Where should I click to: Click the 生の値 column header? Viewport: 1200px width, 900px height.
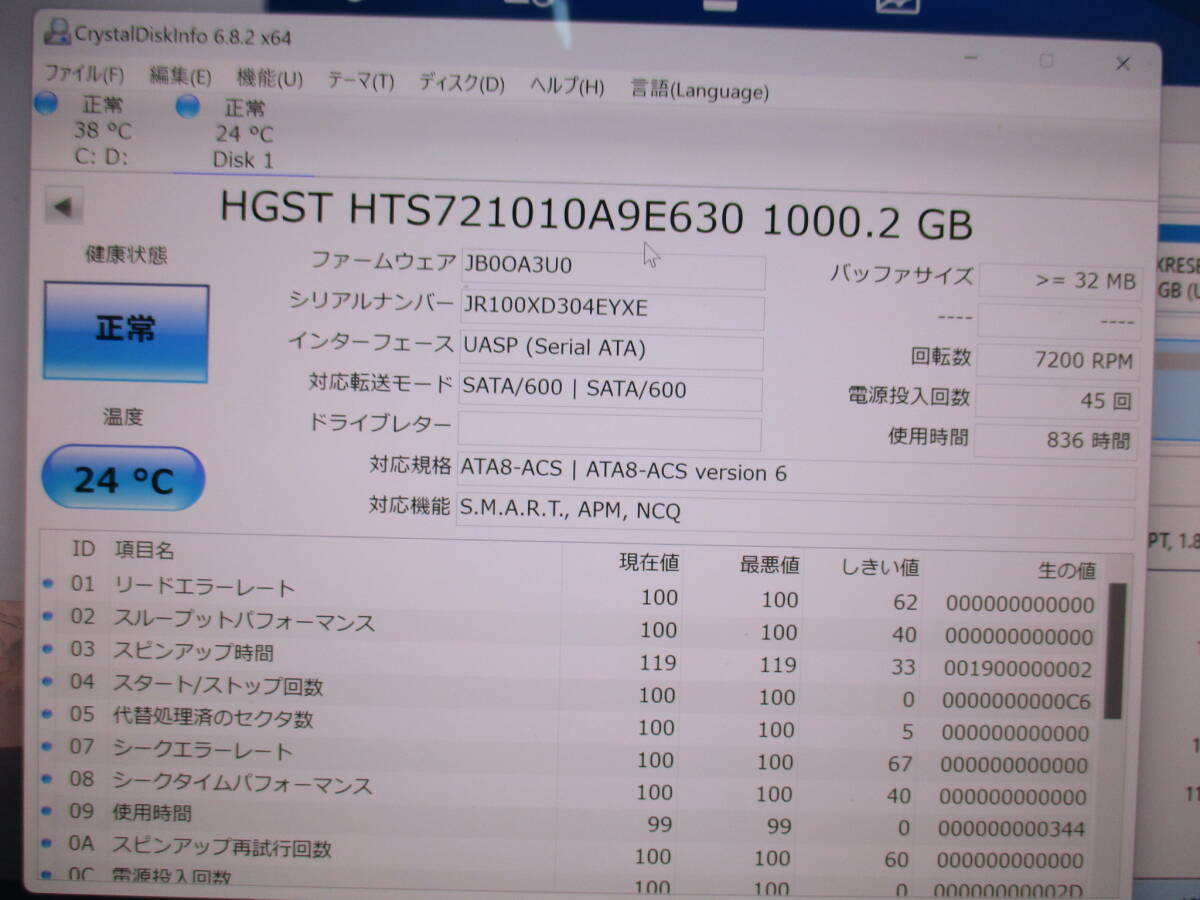[1066, 571]
